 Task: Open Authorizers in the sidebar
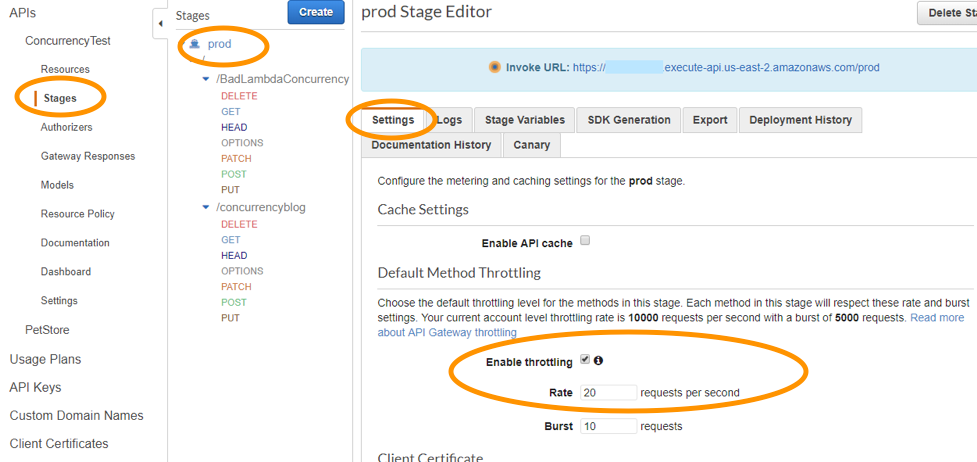(66, 127)
